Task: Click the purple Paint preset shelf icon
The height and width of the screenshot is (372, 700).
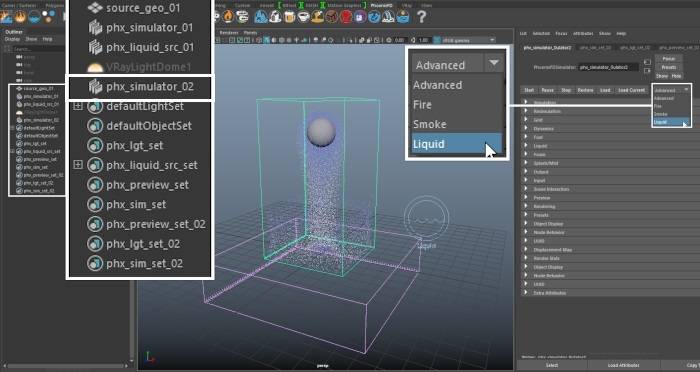Action: (x=360, y=17)
